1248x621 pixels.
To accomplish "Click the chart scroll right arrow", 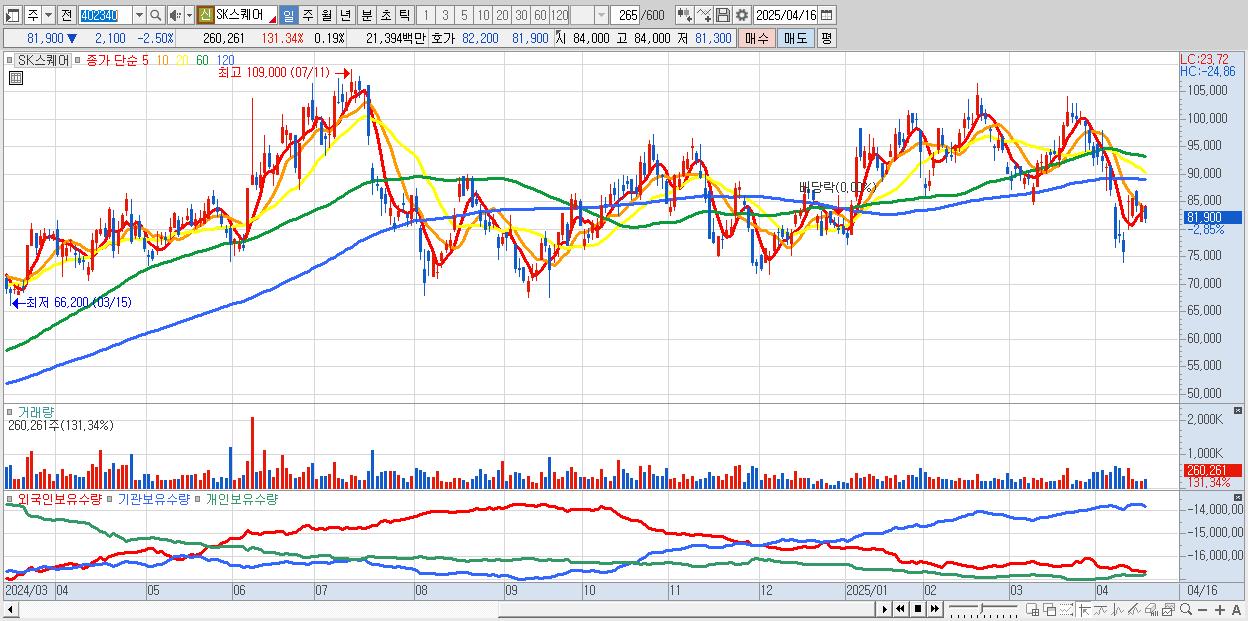I will pyautogui.click(x=884, y=609).
